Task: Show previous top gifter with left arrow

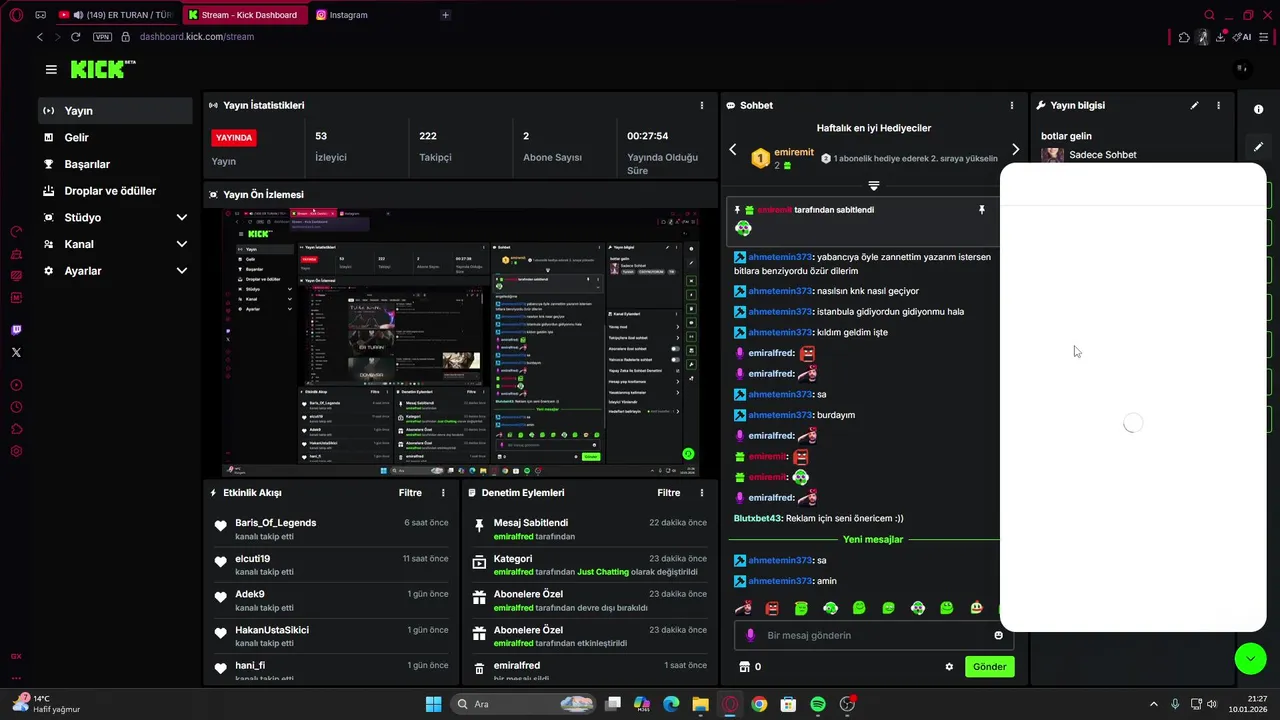Action: tap(733, 150)
